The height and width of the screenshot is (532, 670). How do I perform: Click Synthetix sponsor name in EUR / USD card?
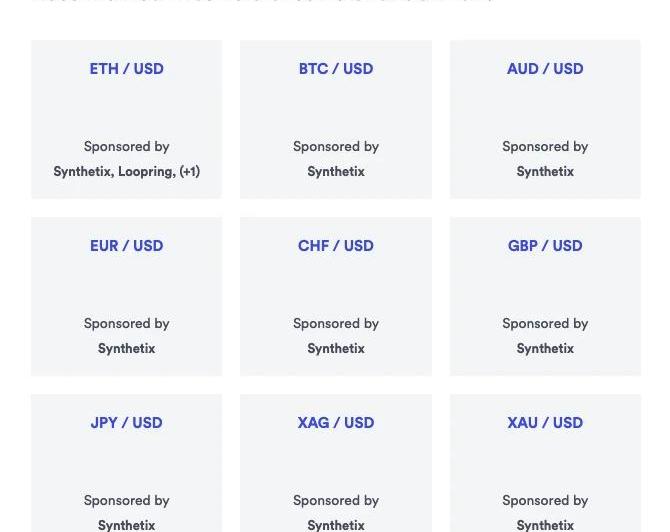pos(126,349)
